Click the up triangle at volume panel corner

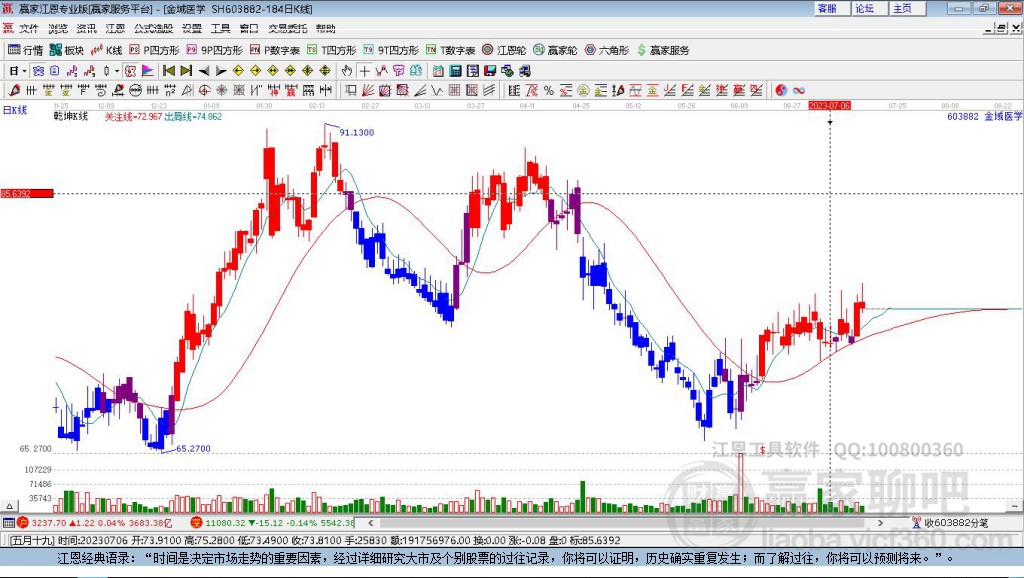click(x=9, y=506)
